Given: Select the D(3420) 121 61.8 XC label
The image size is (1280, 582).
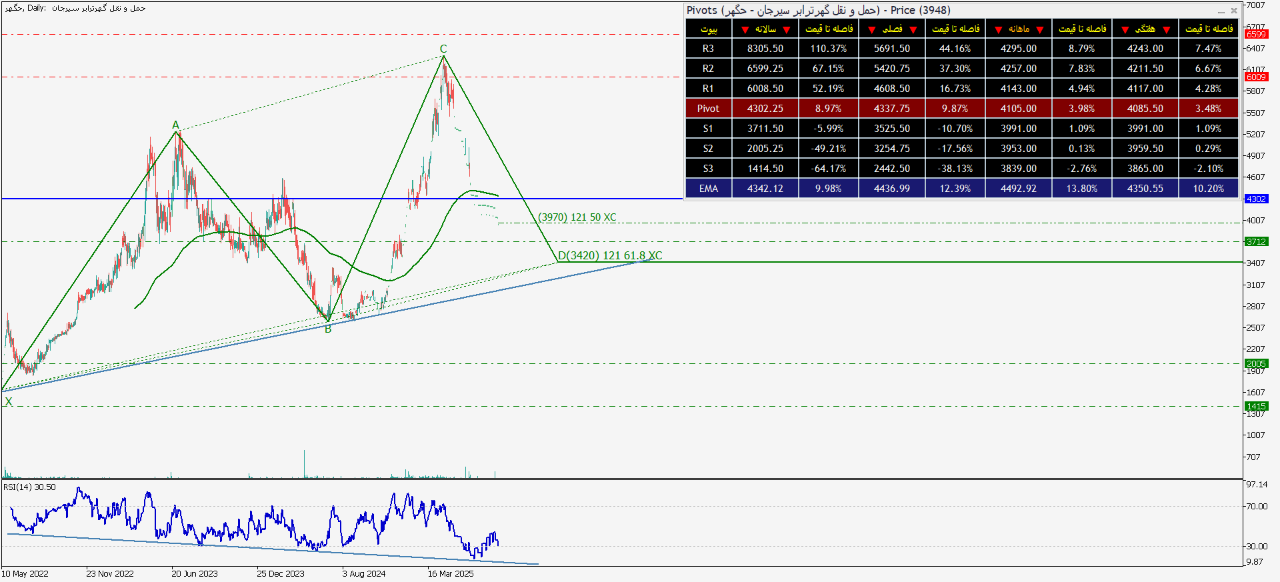Looking at the screenshot, I should pyautogui.click(x=609, y=256).
